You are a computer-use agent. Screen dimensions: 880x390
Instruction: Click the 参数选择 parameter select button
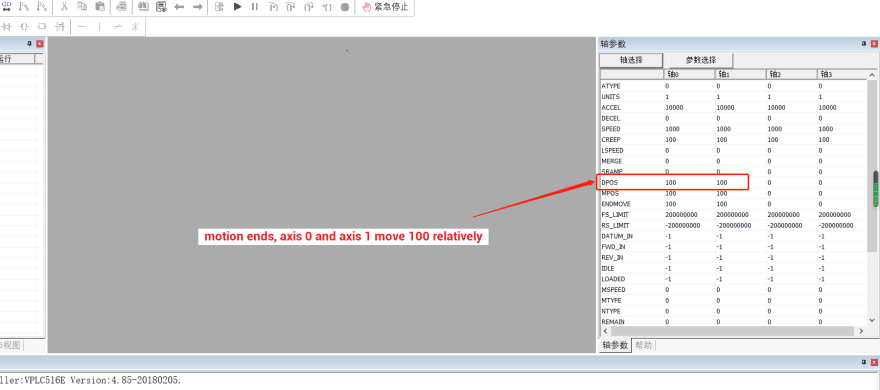coord(701,60)
